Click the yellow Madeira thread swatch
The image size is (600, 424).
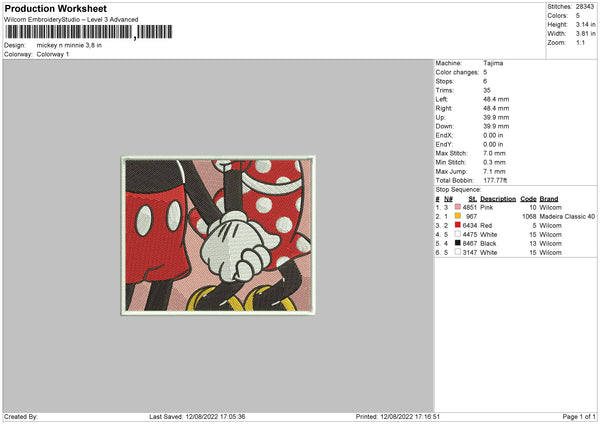point(458,216)
